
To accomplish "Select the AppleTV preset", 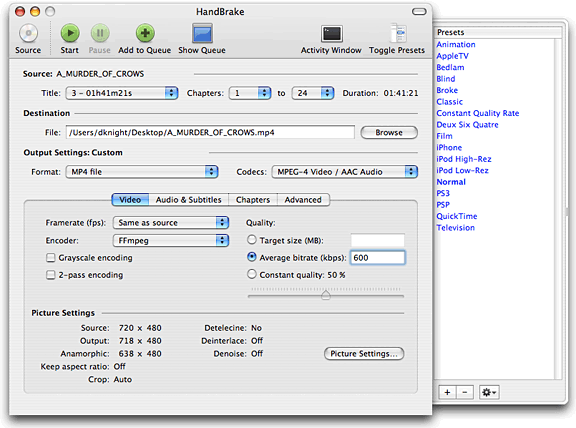I will pyautogui.click(x=453, y=56).
